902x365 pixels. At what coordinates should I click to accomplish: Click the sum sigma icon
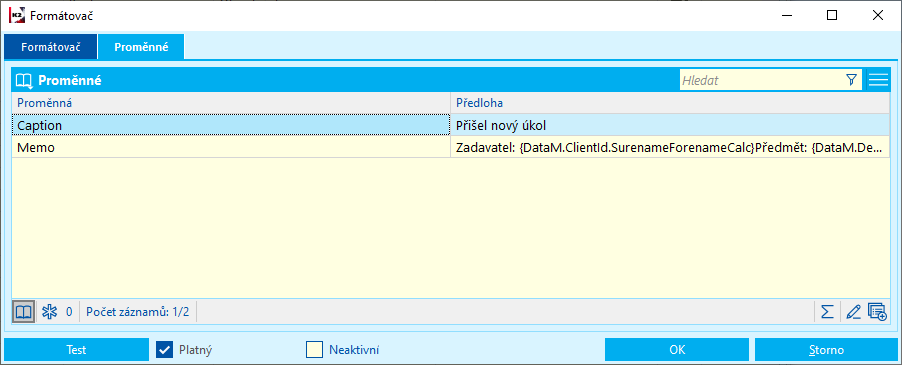click(827, 312)
